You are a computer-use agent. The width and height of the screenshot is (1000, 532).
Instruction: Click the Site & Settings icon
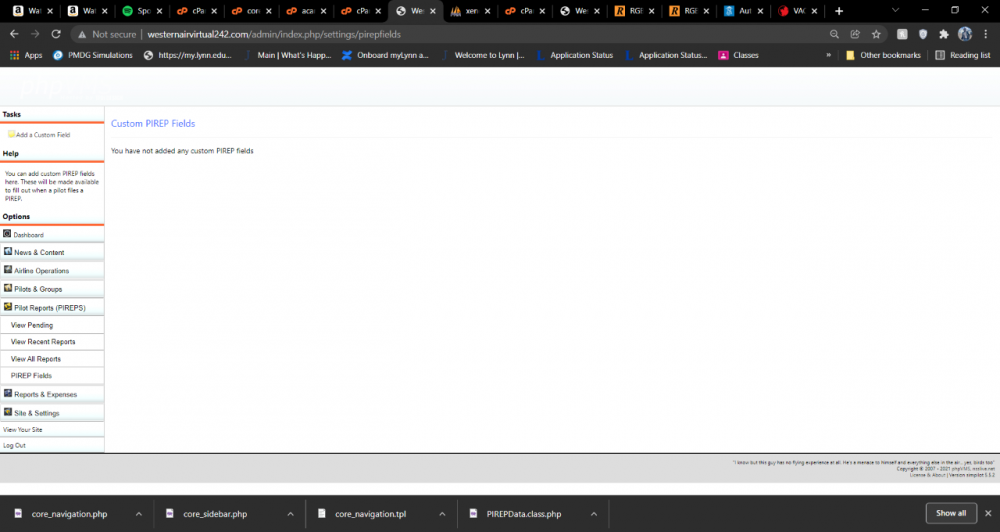tap(8, 412)
